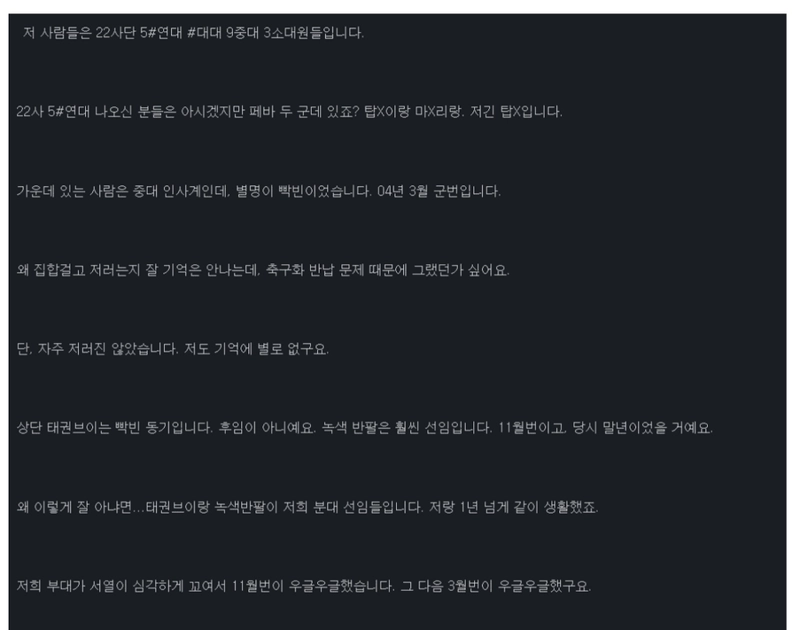The image size is (800, 630).
Task: Click the sentence '저도 기억에 별로 없구요.'
Action: point(256,349)
